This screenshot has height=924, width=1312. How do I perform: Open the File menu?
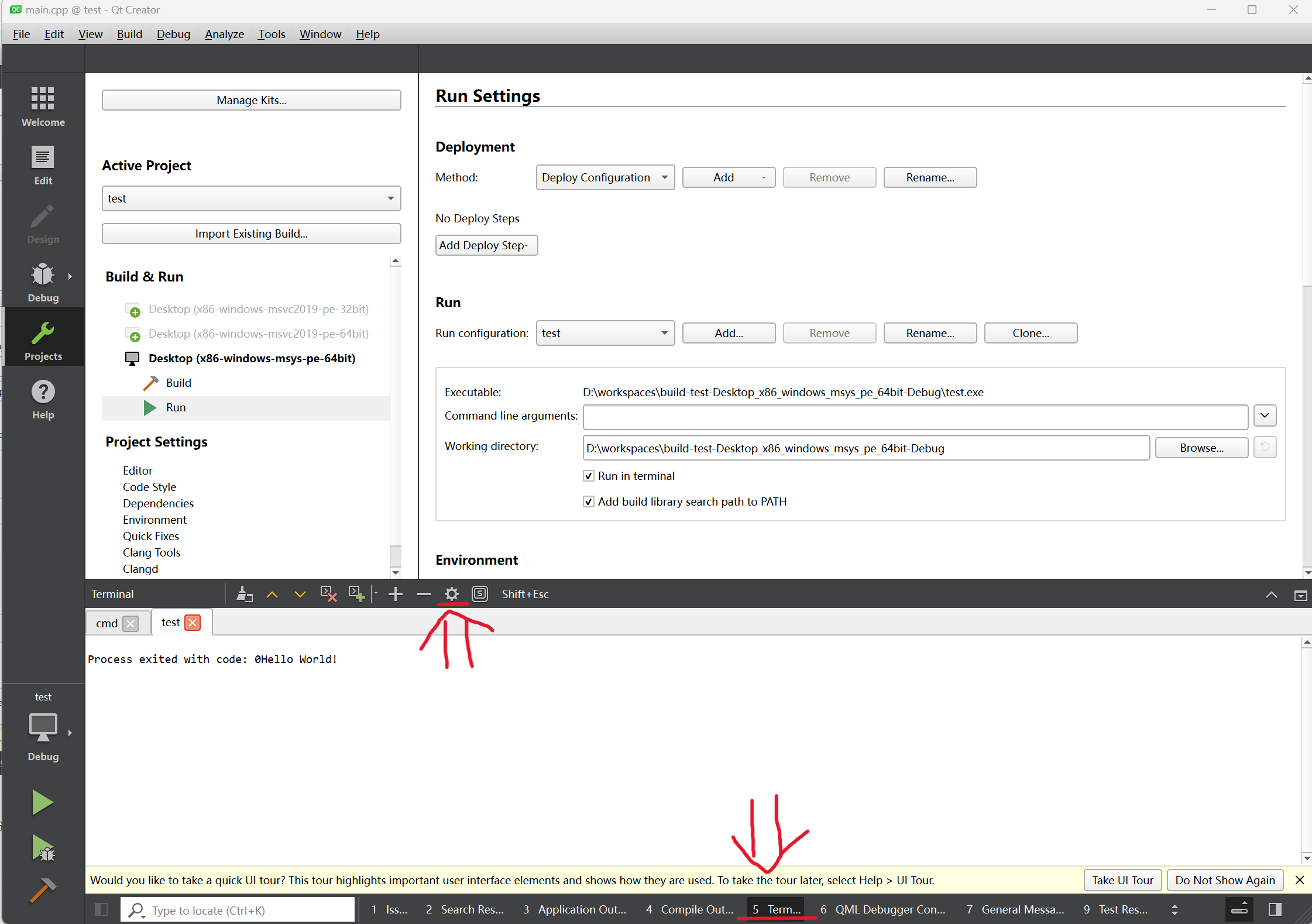click(21, 34)
